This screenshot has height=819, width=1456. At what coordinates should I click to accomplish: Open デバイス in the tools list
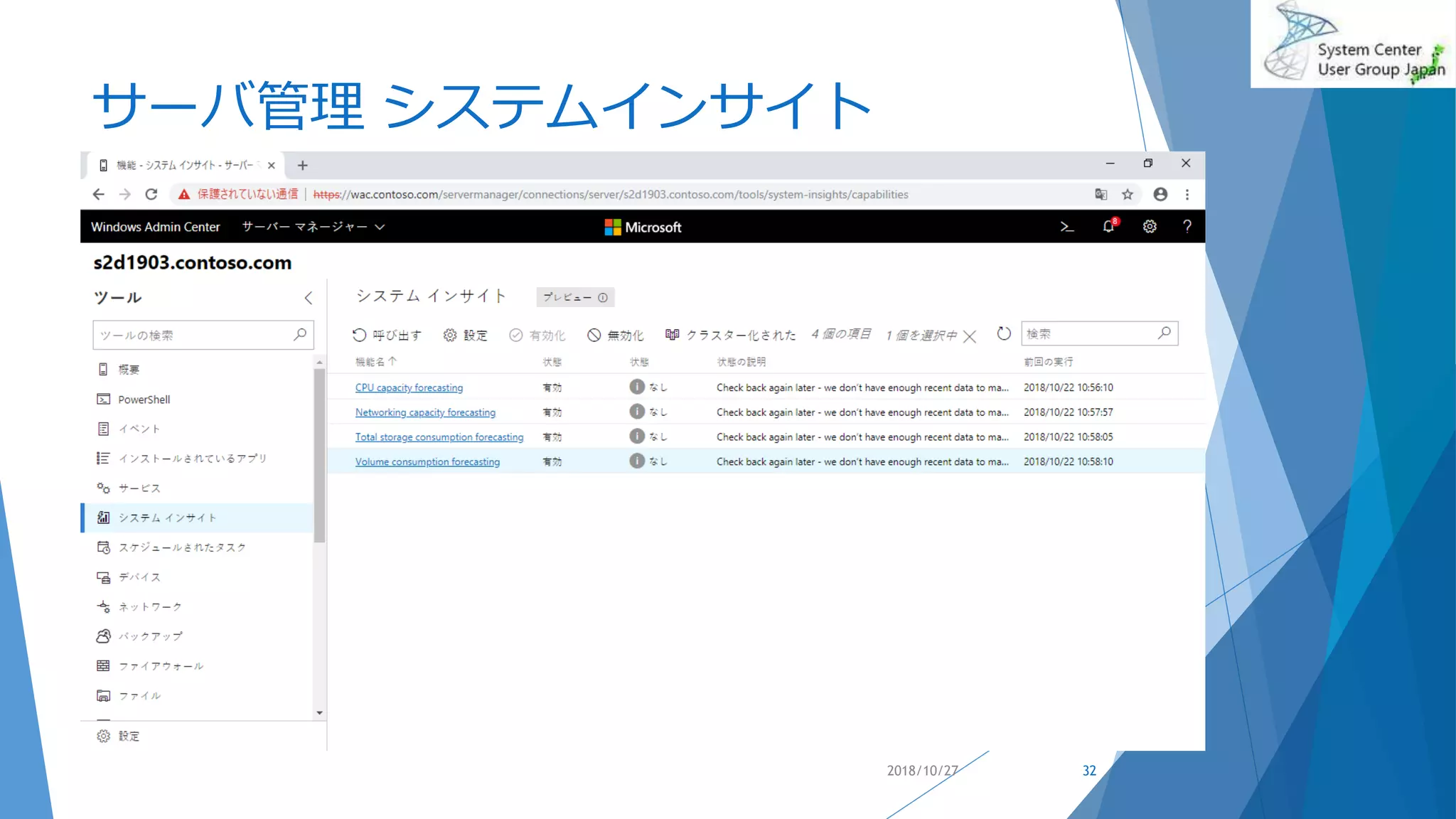196,577
